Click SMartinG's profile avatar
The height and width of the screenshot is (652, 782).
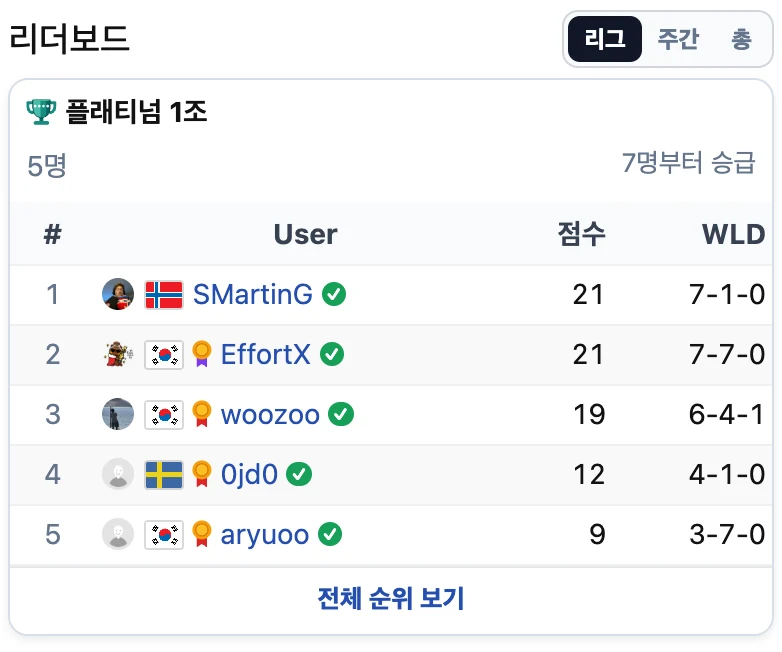[118, 294]
